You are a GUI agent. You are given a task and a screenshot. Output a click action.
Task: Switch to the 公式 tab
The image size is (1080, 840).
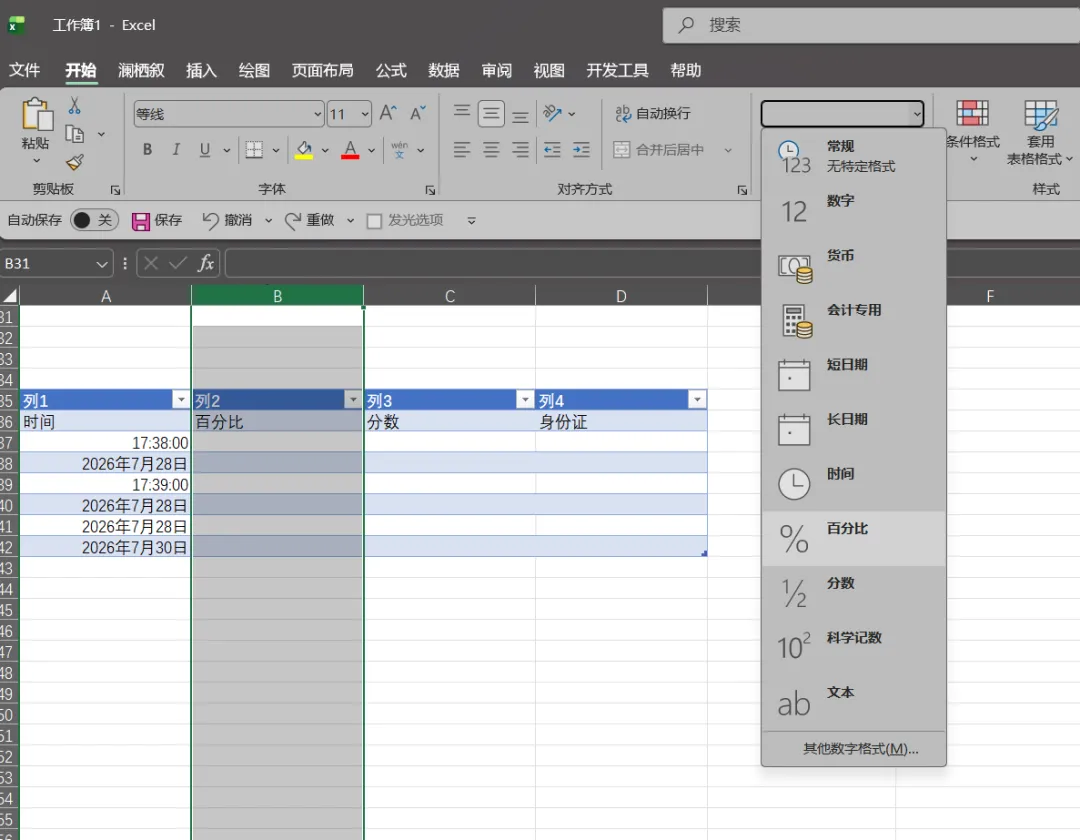[x=391, y=70]
